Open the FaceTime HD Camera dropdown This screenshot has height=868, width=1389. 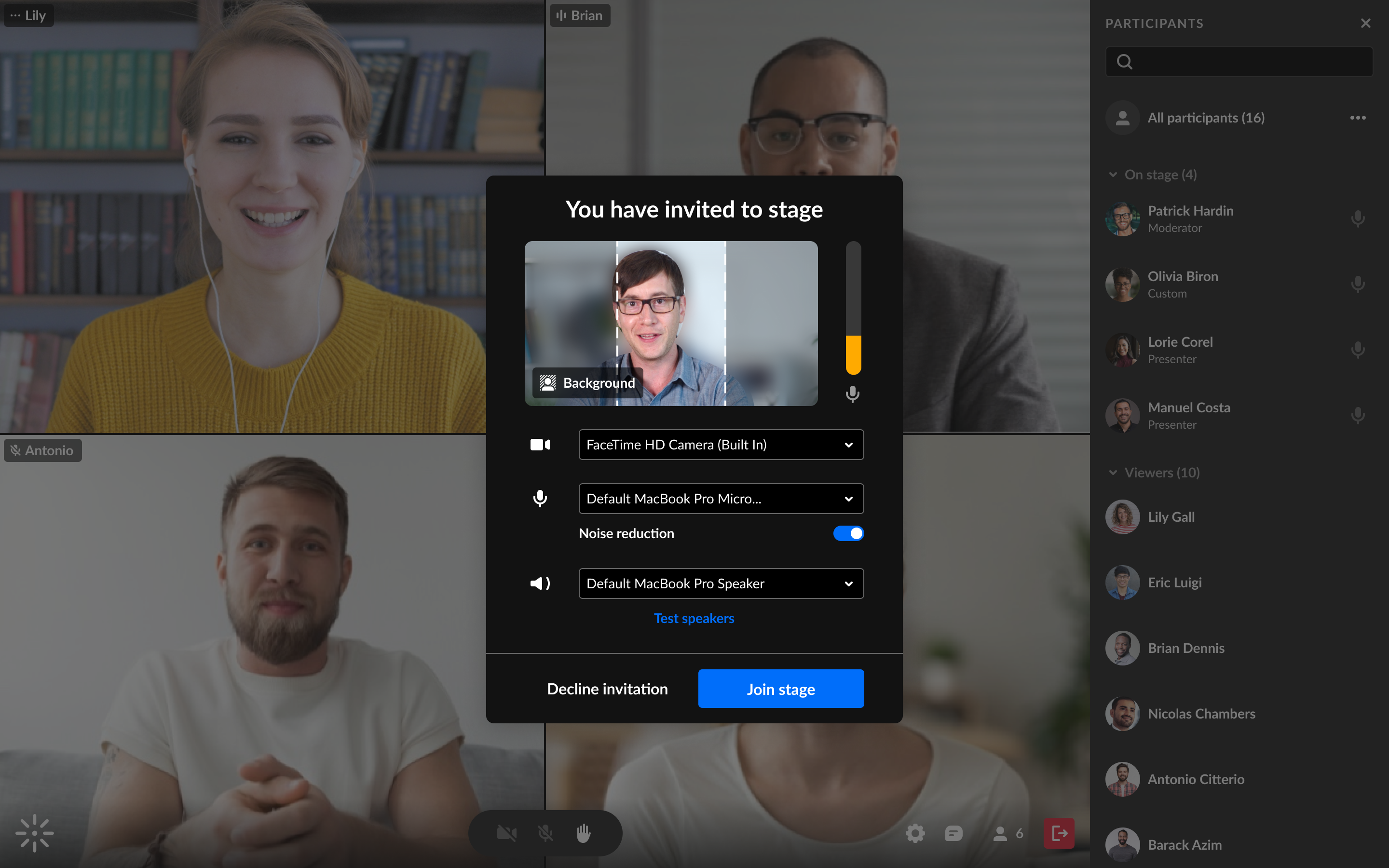(x=721, y=445)
